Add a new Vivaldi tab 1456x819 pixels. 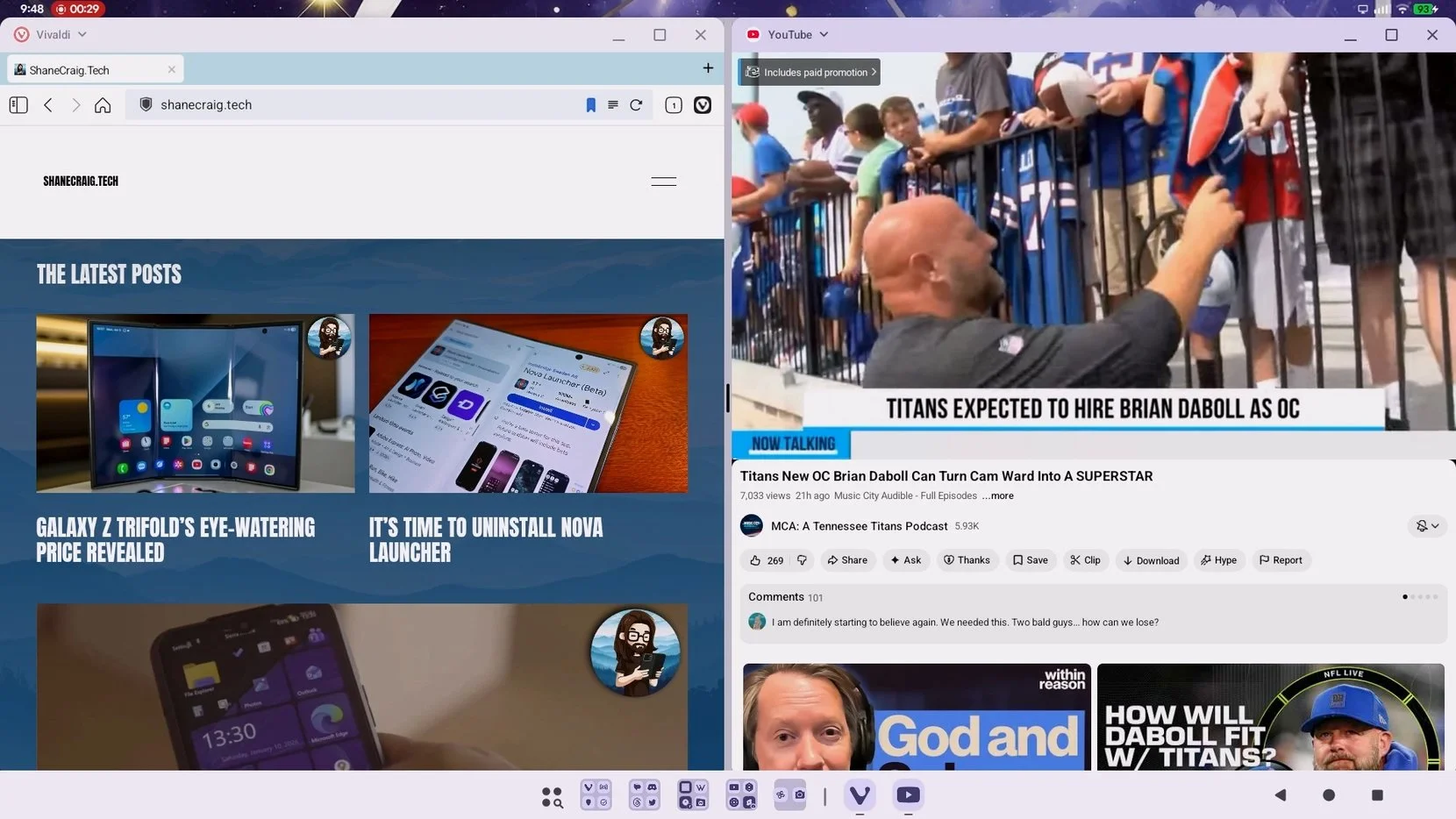708,68
